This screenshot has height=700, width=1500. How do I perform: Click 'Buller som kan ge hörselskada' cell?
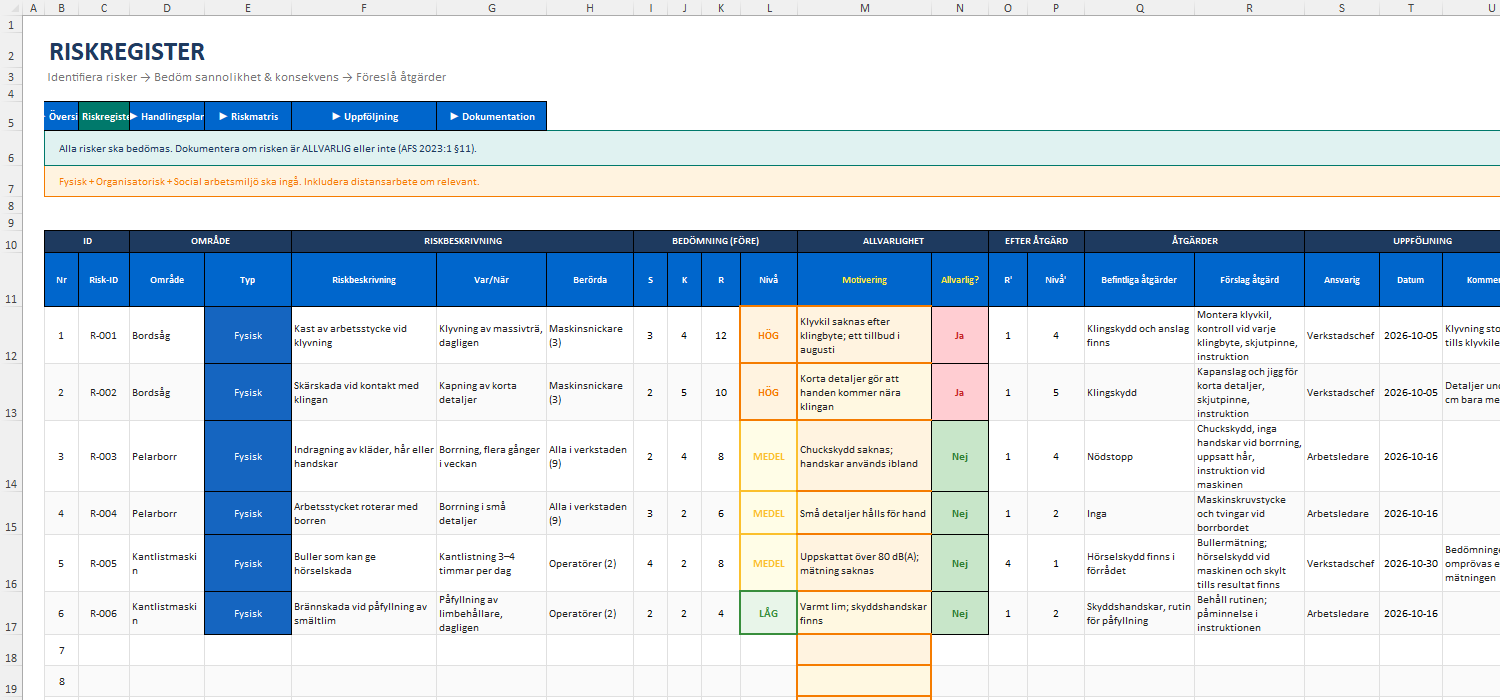pos(364,563)
